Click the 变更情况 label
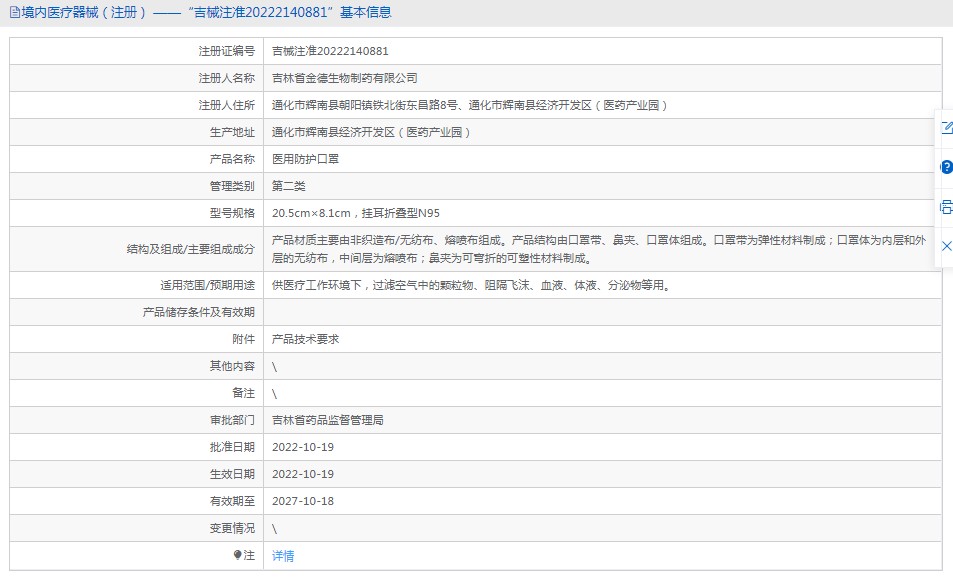Image resolution: width=953 pixels, height=578 pixels. (x=232, y=528)
